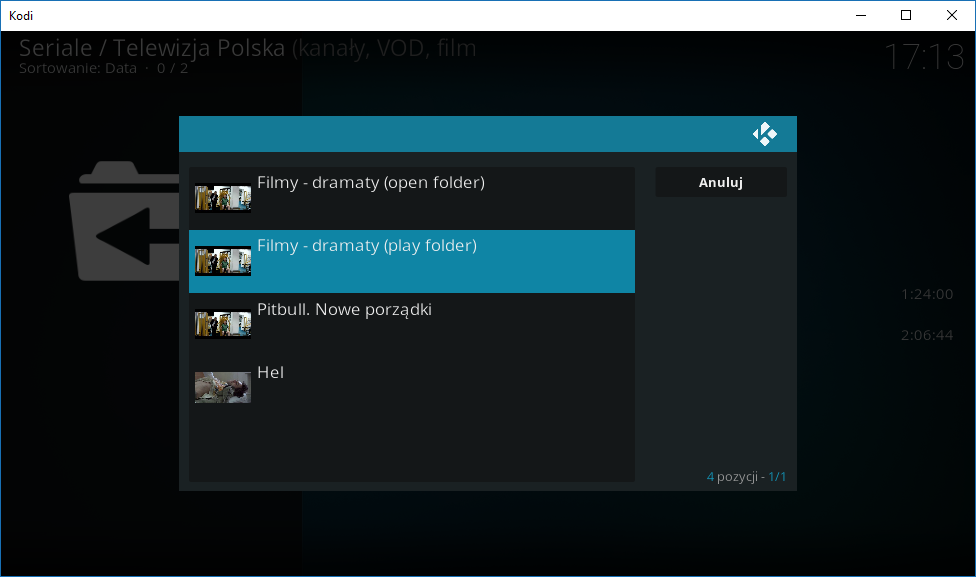Click thumbnail of Filmy - dramaty (open folder)

[x=223, y=199]
